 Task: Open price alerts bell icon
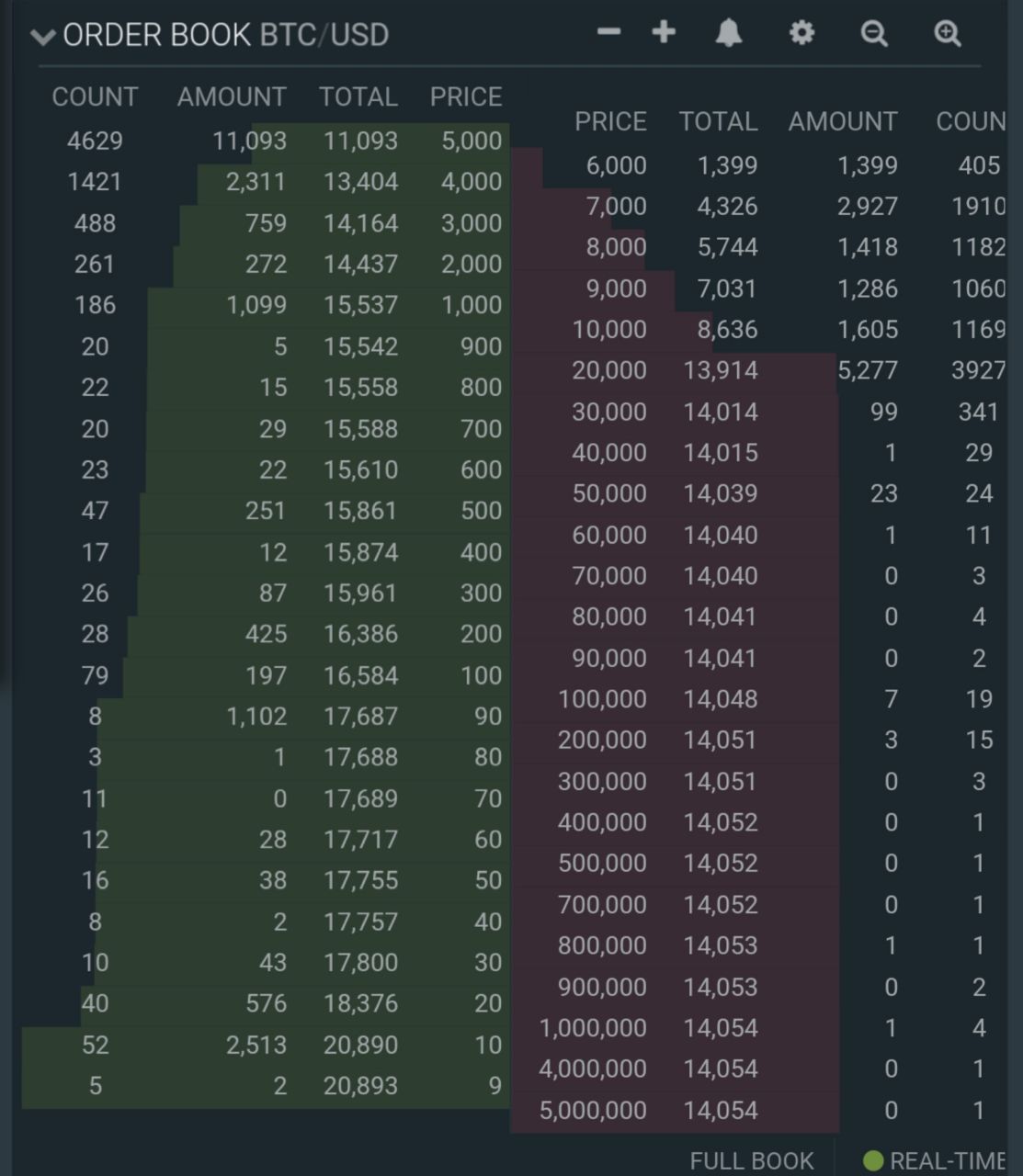pos(729,34)
